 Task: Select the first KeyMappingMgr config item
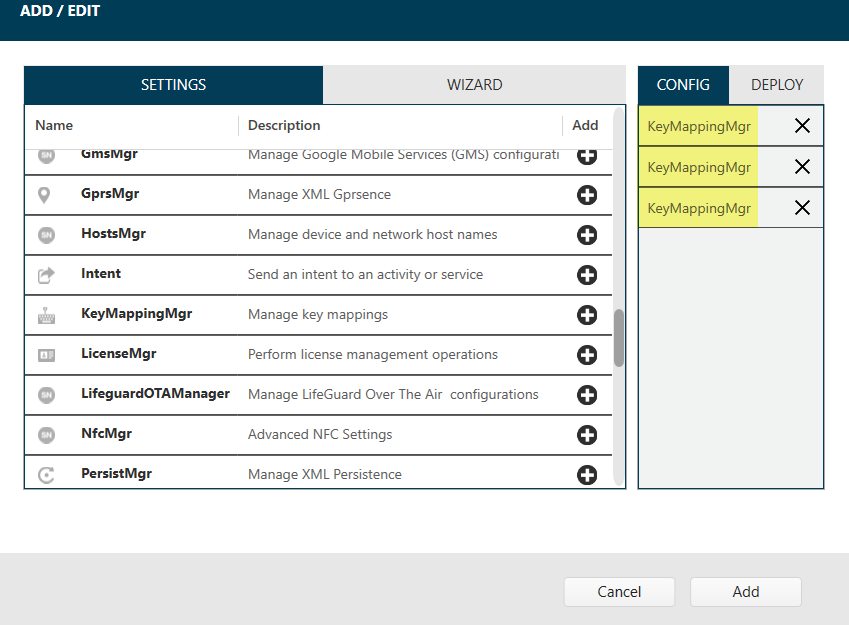[699, 126]
